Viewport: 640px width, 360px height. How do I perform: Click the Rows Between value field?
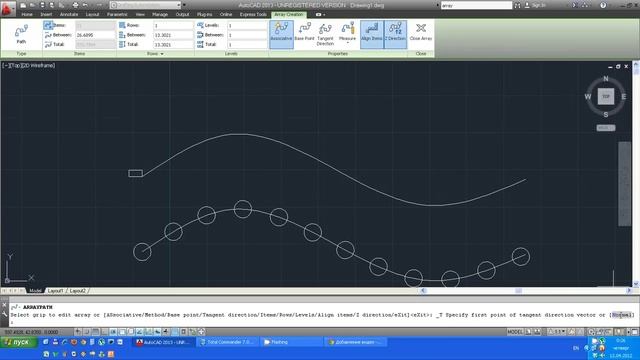(173, 35)
